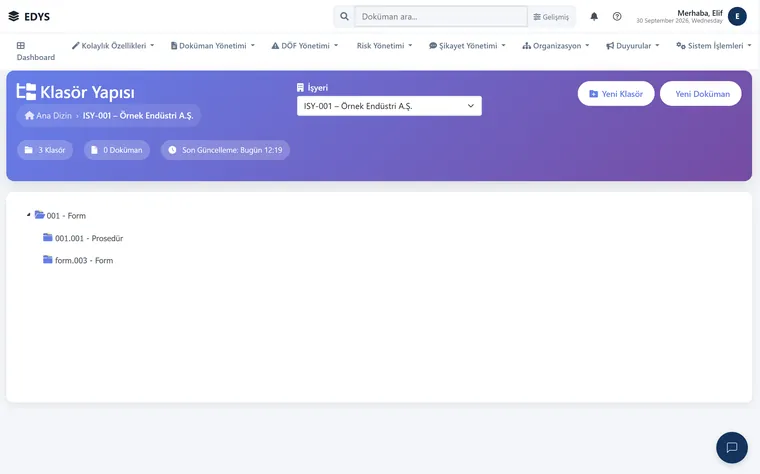Open notifications via the bell icon

(x=594, y=16)
